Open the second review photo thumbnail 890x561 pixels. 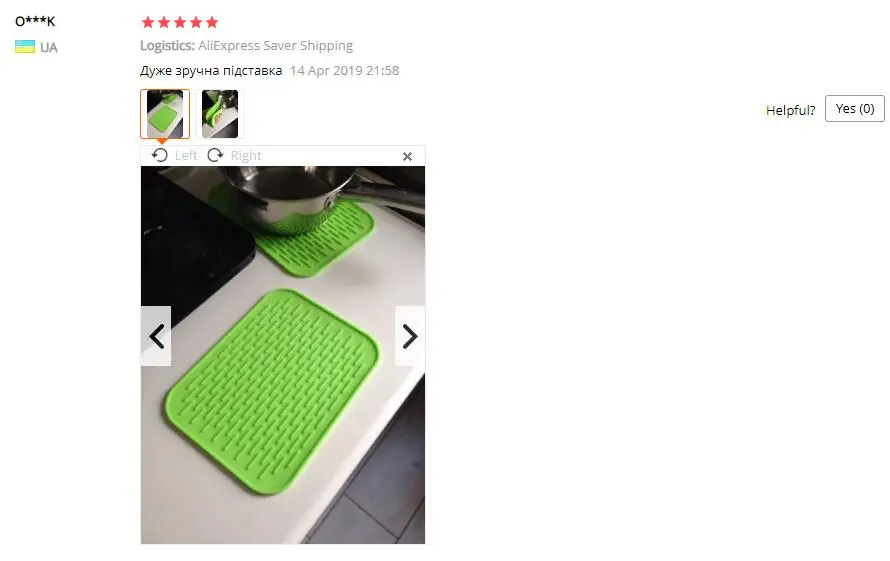pos(220,114)
